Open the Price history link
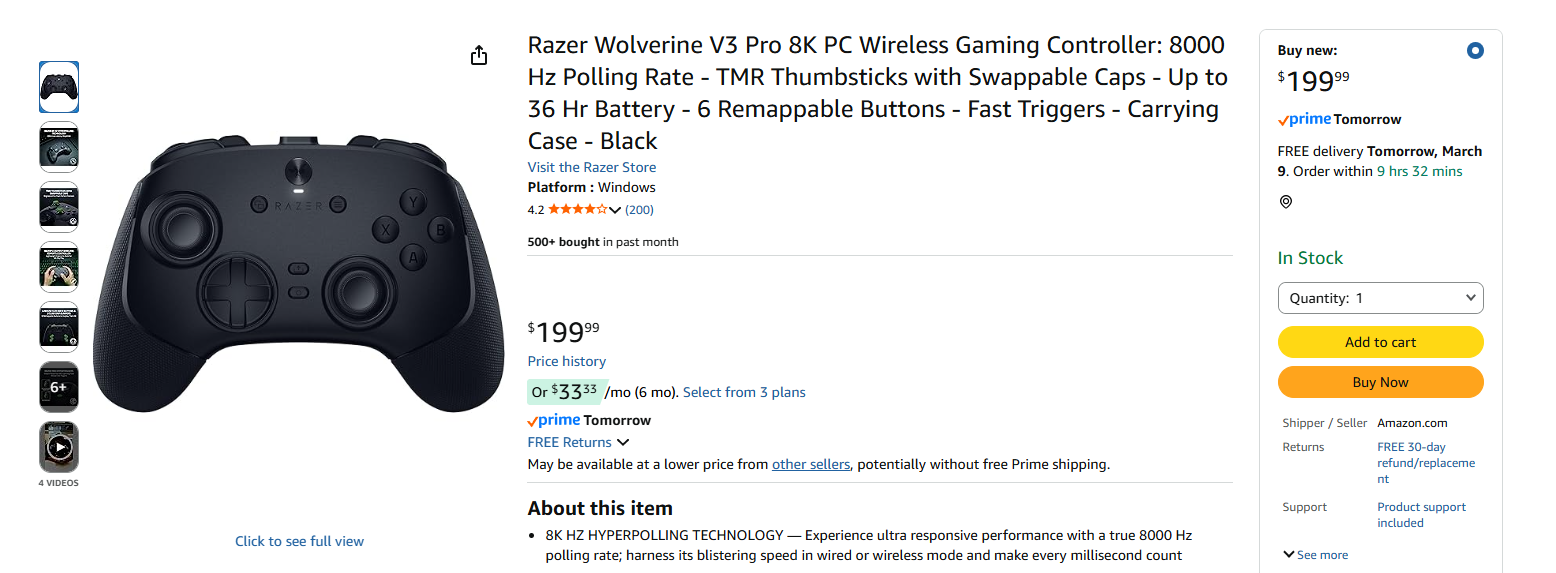The image size is (1556, 573). [x=567, y=361]
